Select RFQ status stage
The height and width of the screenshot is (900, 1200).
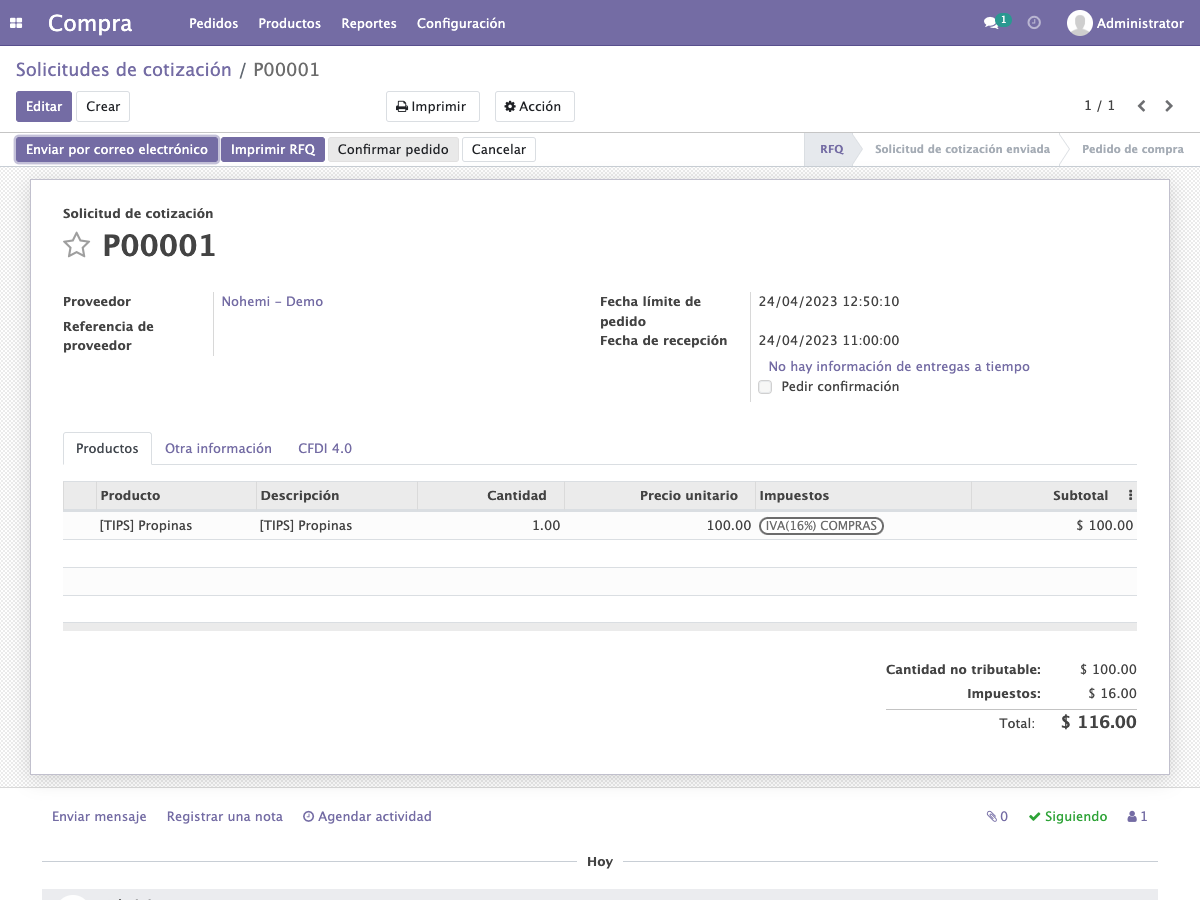(832, 150)
